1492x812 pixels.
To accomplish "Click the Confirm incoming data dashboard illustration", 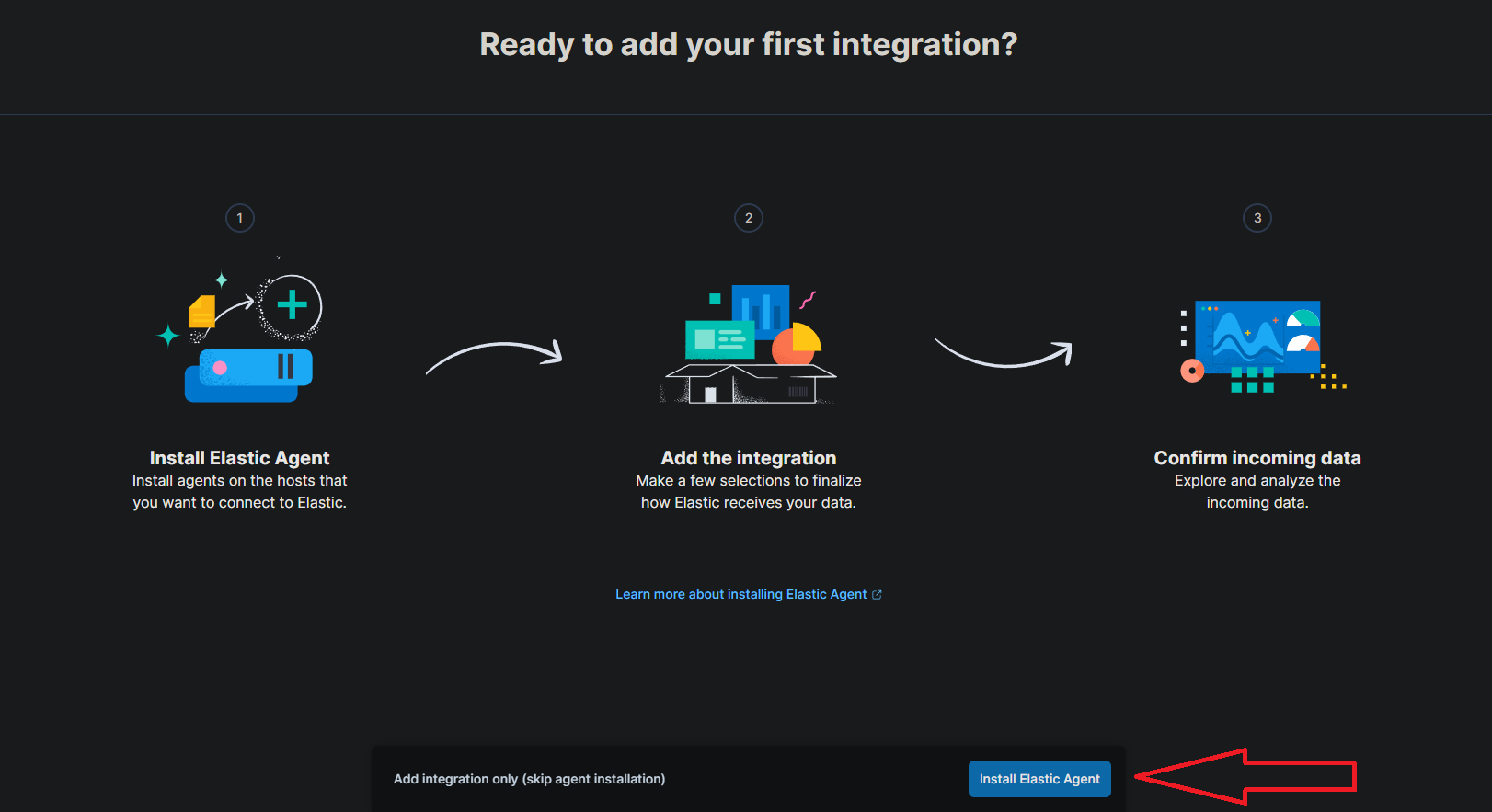I will pyautogui.click(x=1257, y=345).
